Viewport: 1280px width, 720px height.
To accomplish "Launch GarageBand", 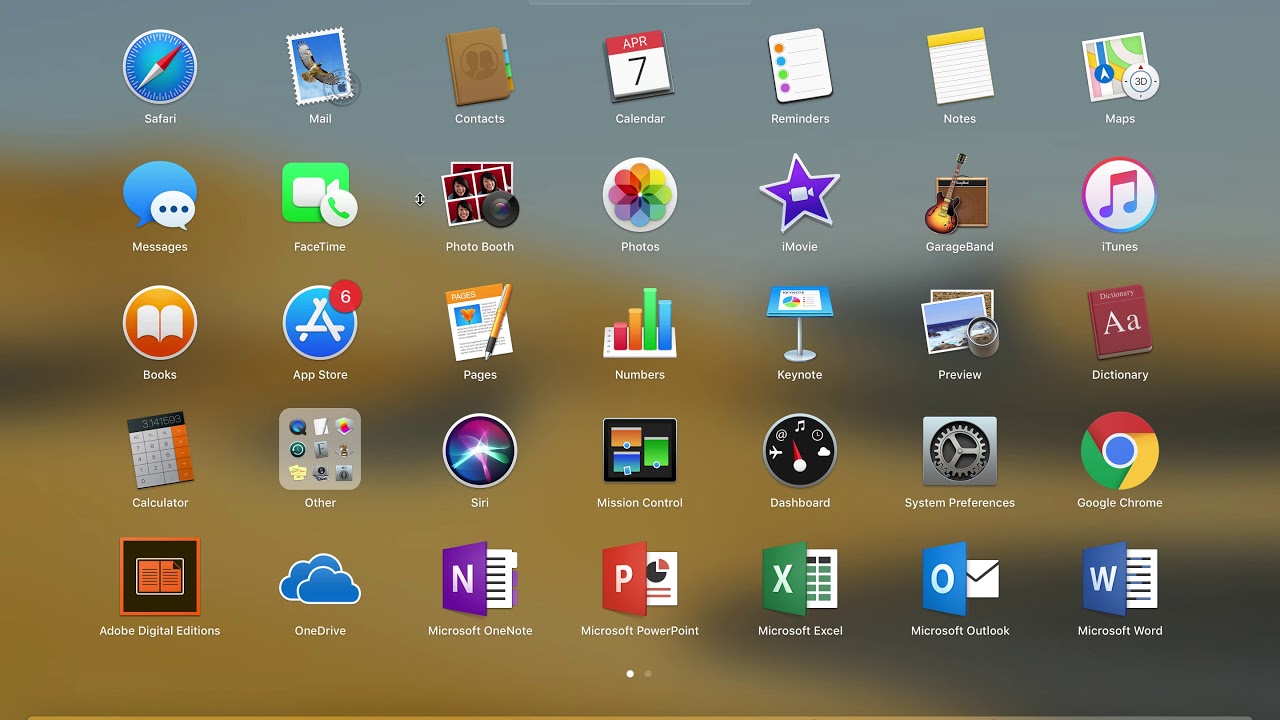I will tap(960, 195).
